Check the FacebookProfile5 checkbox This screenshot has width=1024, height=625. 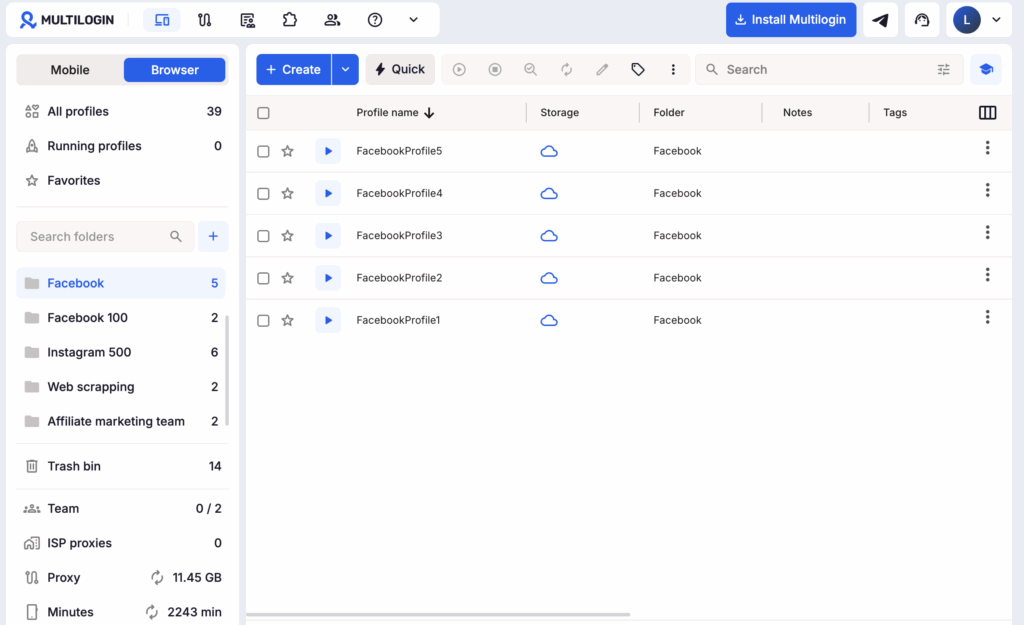tap(263, 152)
